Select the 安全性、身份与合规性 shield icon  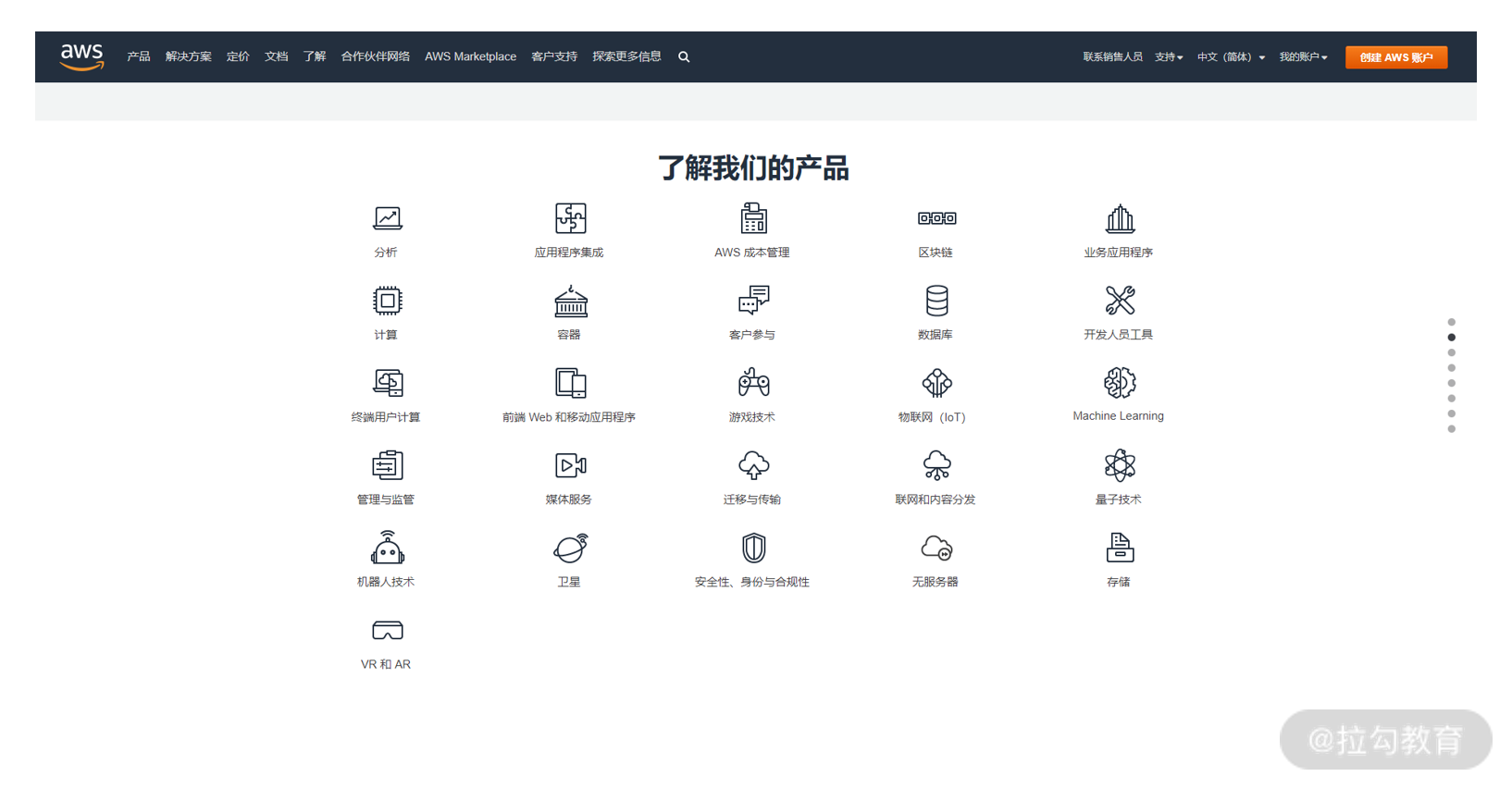click(753, 548)
